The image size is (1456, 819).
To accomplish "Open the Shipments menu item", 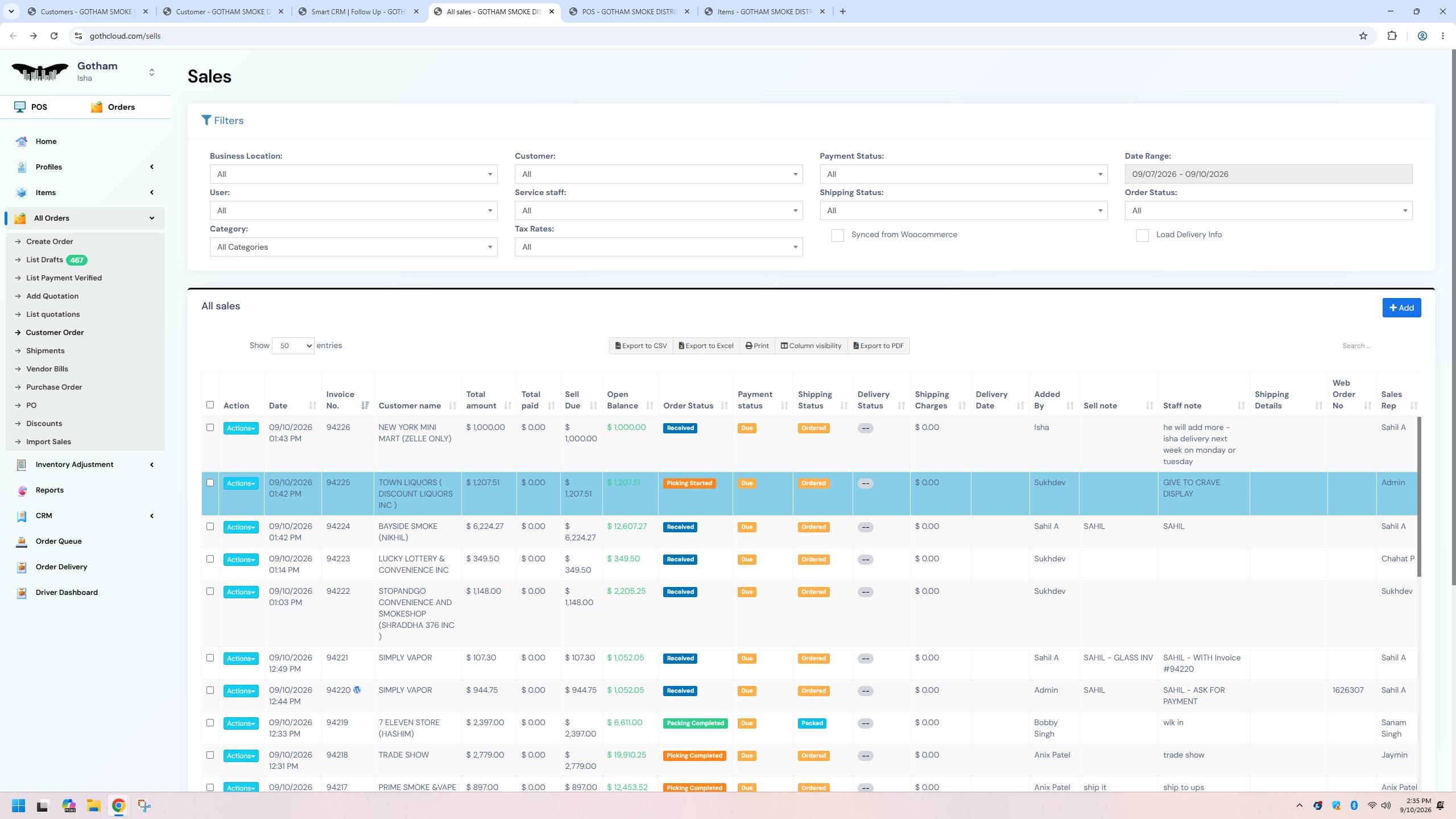I will tap(45, 351).
